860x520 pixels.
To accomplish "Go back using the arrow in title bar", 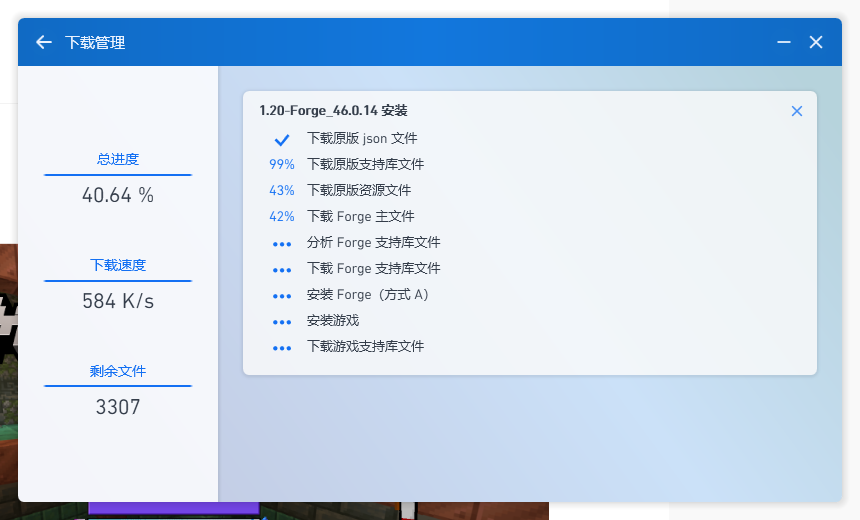I will click(43, 42).
